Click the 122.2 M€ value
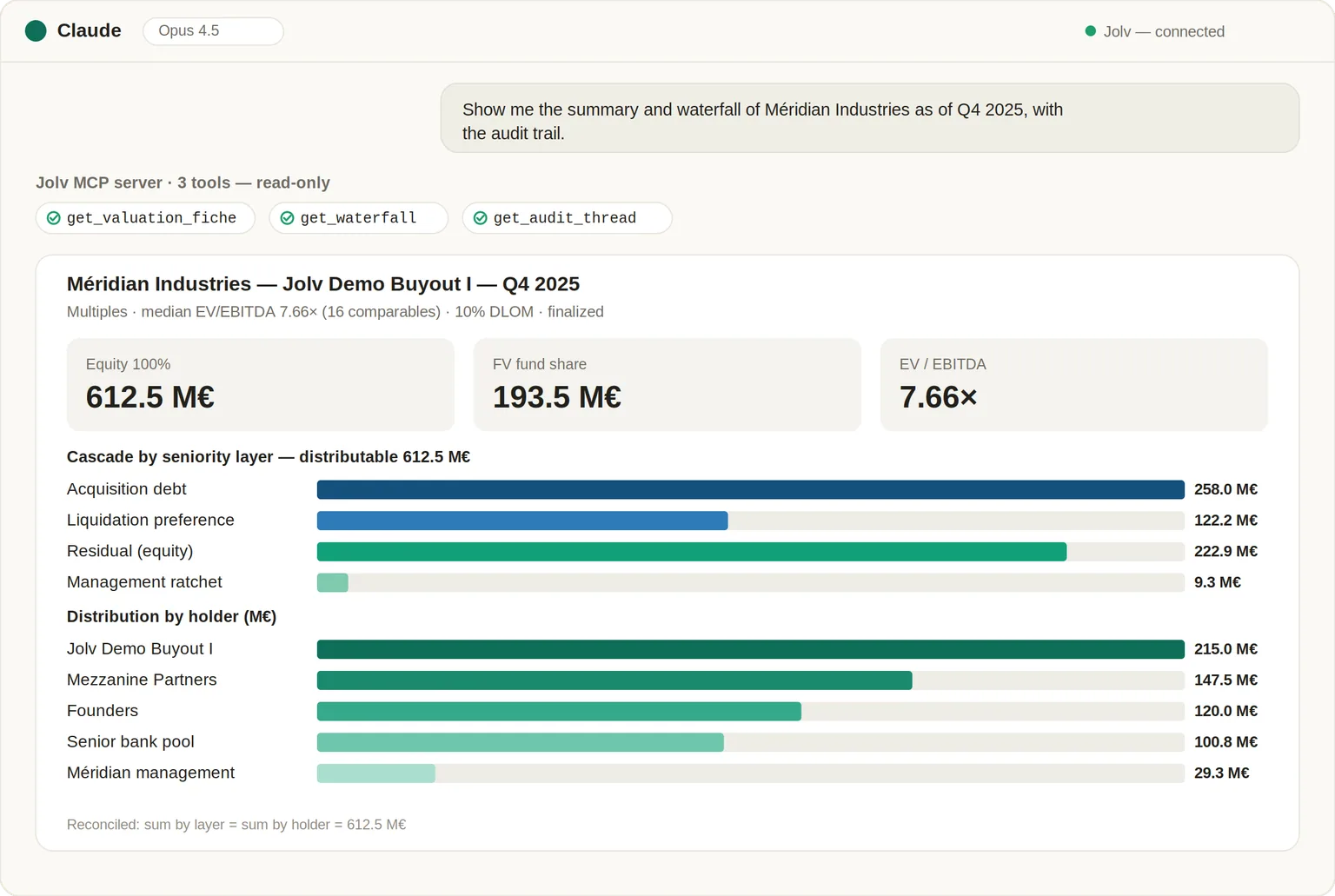 tap(1225, 521)
